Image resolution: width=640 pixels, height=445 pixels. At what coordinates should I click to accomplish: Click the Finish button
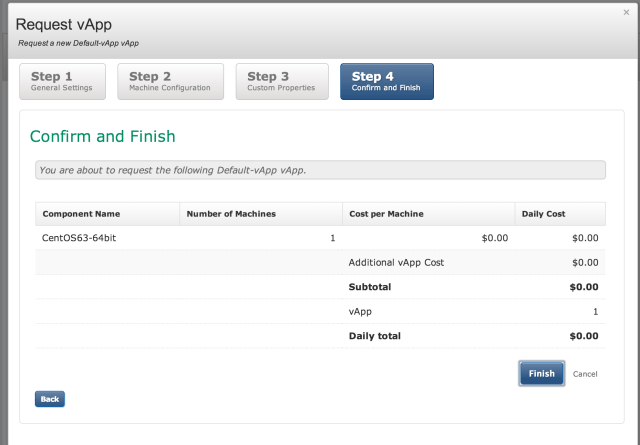541,373
